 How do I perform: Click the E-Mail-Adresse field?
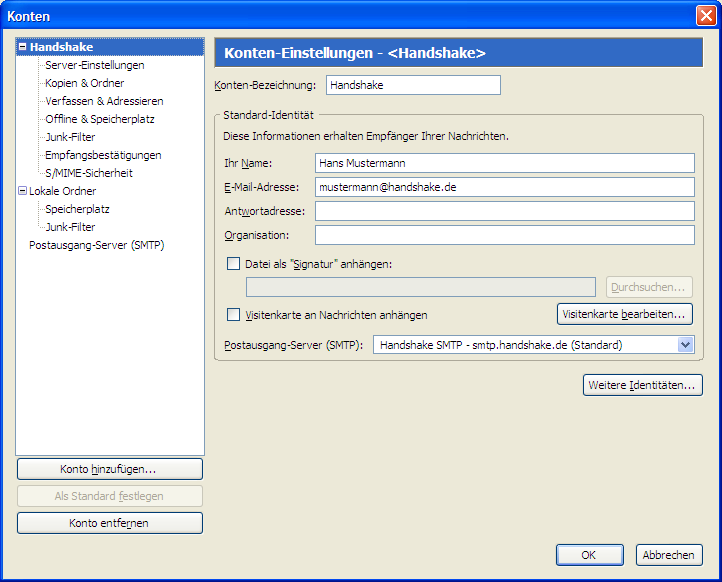pyautogui.click(x=505, y=187)
